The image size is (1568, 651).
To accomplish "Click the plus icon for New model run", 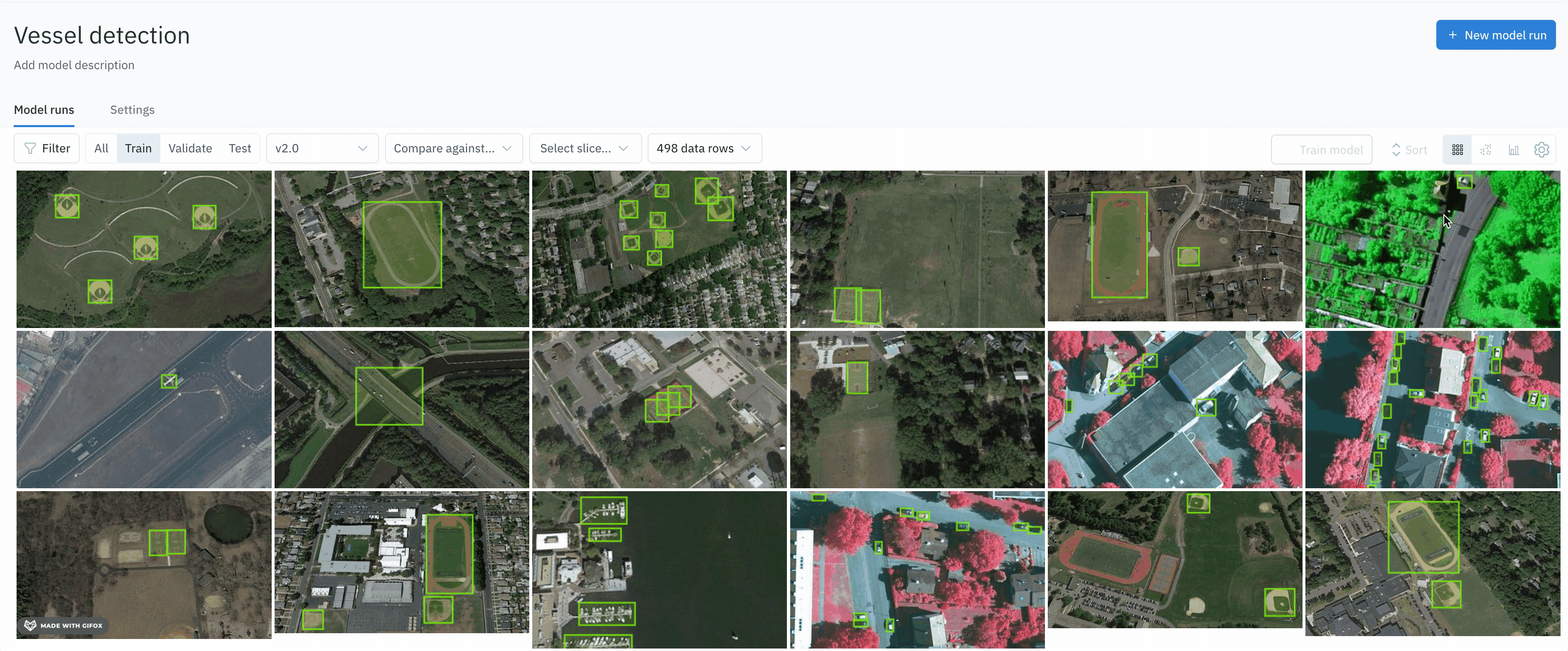I will (x=1452, y=35).
